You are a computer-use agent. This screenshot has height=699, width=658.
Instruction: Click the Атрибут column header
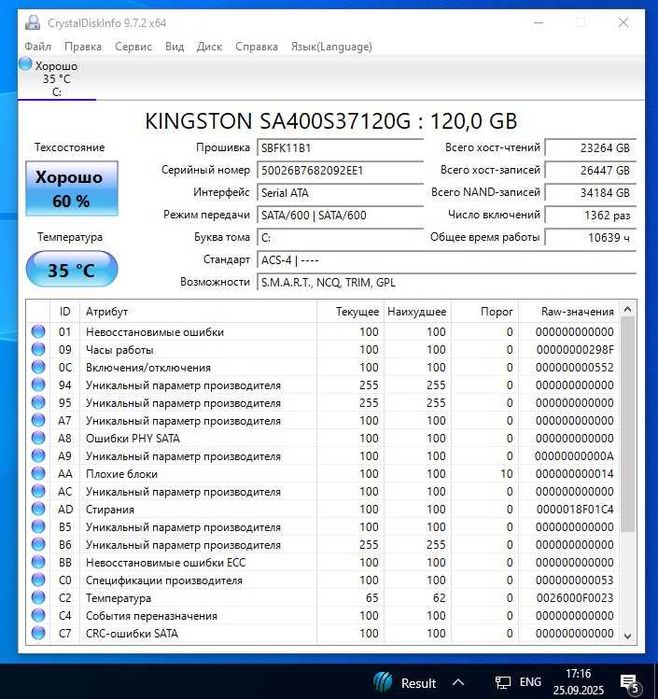click(x=198, y=311)
